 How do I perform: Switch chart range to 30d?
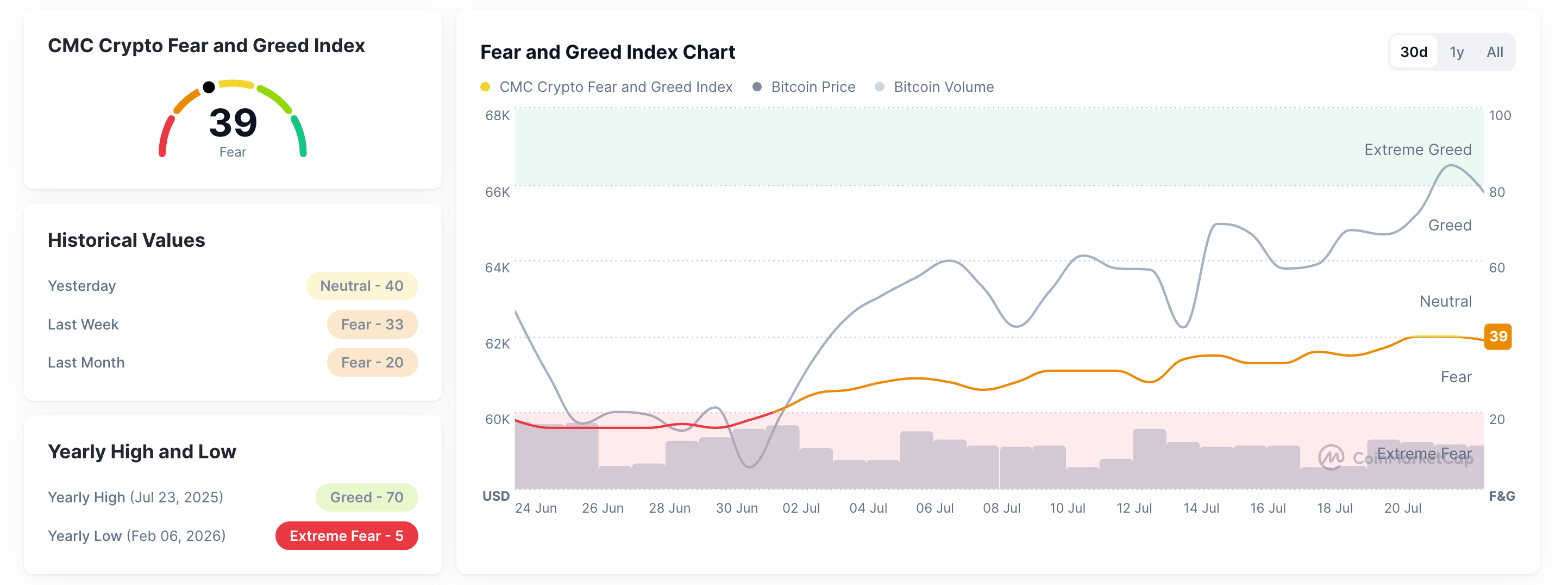[1413, 52]
